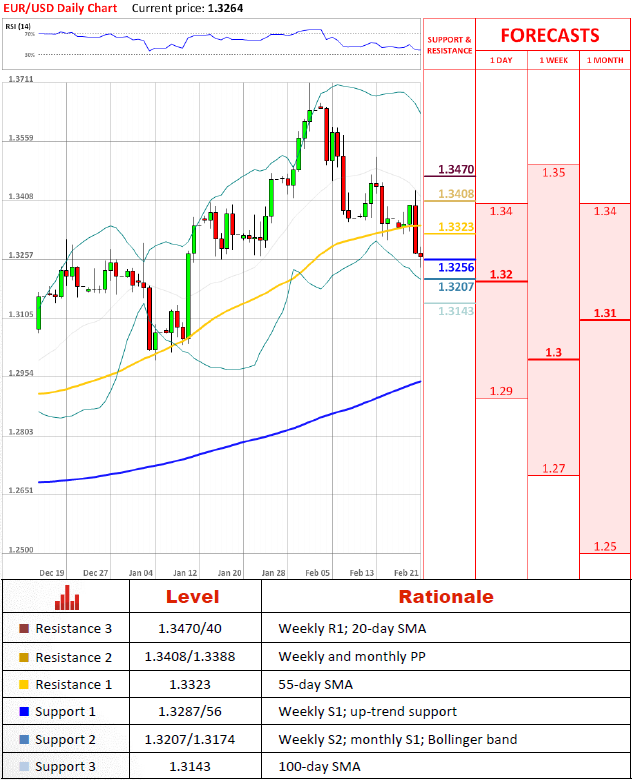Click the Resistance 2 gold color swatch

(24, 657)
